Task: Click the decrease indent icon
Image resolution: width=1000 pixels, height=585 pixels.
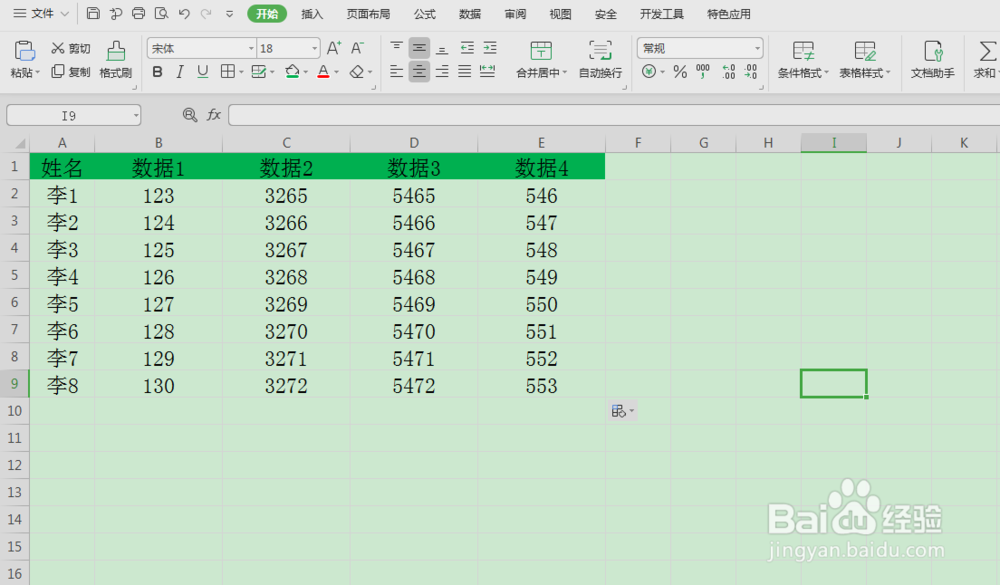Action: 467,48
